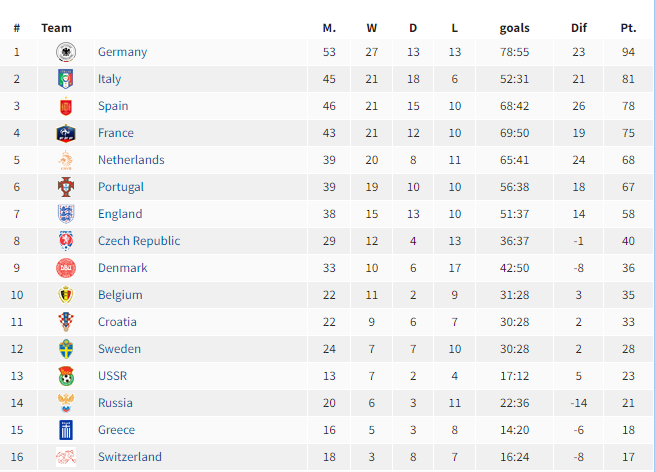This screenshot has width=655, height=472.
Task: Open the Russia team link
Action: point(115,403)
